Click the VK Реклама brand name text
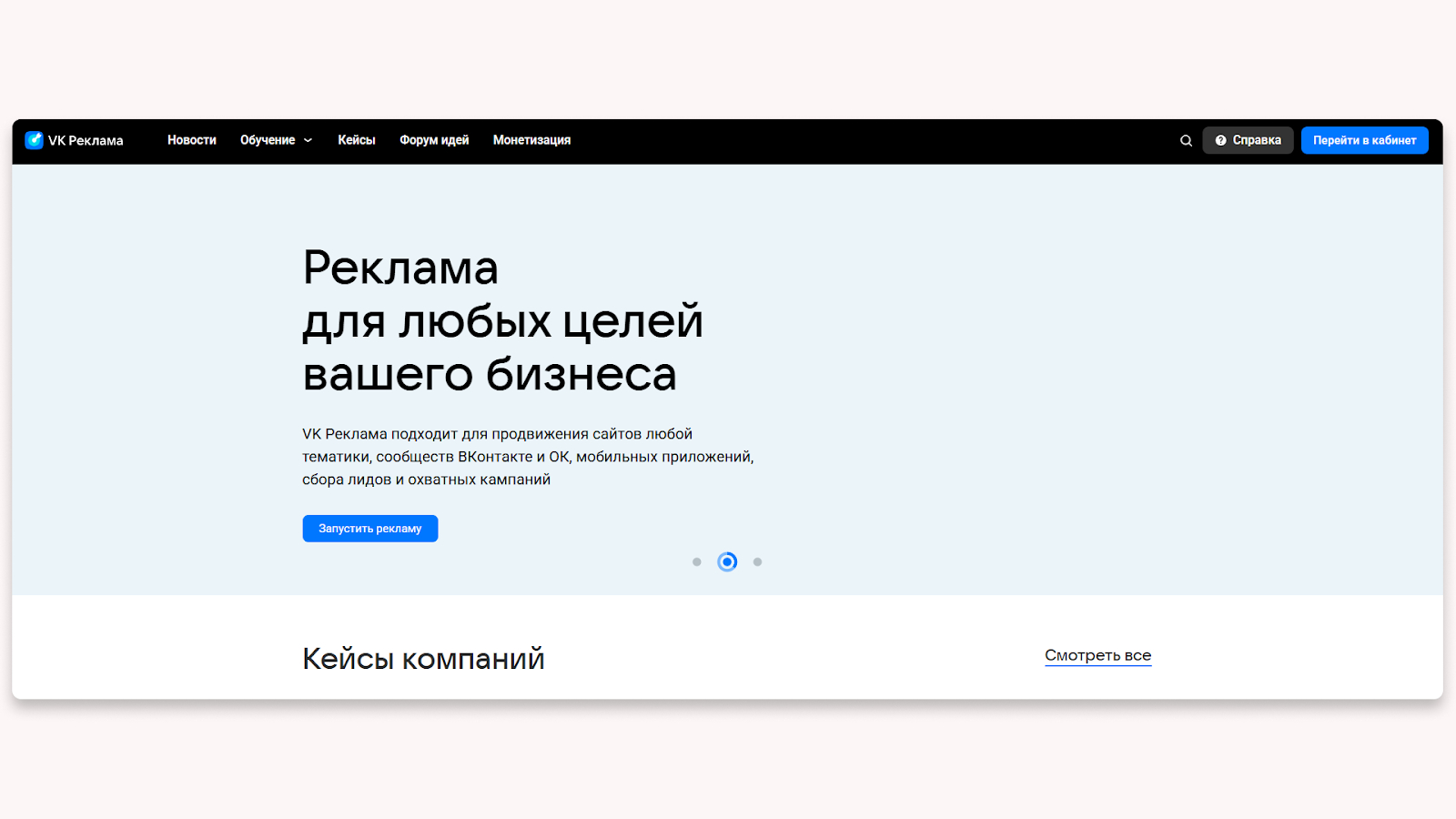This screenshot has width=1456, height=819. pos(86,141)
